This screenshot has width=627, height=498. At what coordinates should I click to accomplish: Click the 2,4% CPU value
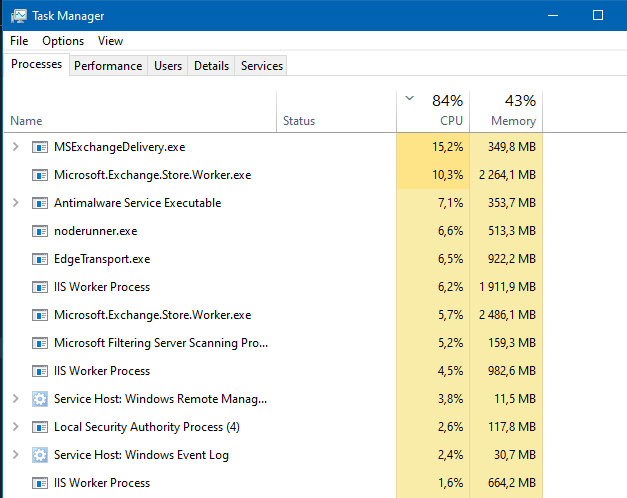(450, 455)
